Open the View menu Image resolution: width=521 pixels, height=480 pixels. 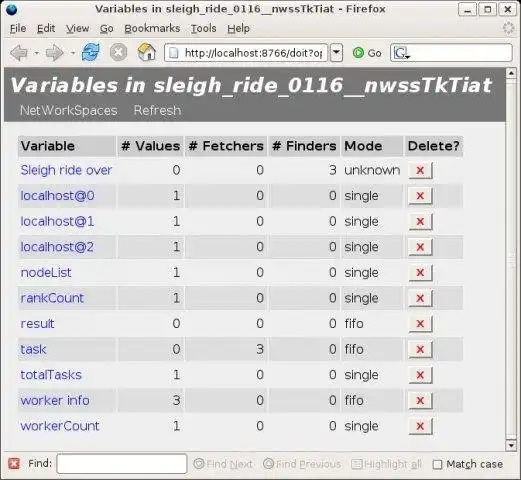77,29
